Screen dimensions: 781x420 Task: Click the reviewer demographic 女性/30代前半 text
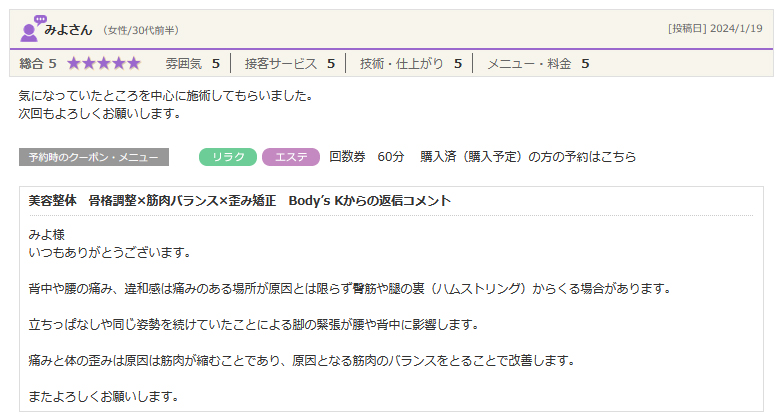[141, 30]
